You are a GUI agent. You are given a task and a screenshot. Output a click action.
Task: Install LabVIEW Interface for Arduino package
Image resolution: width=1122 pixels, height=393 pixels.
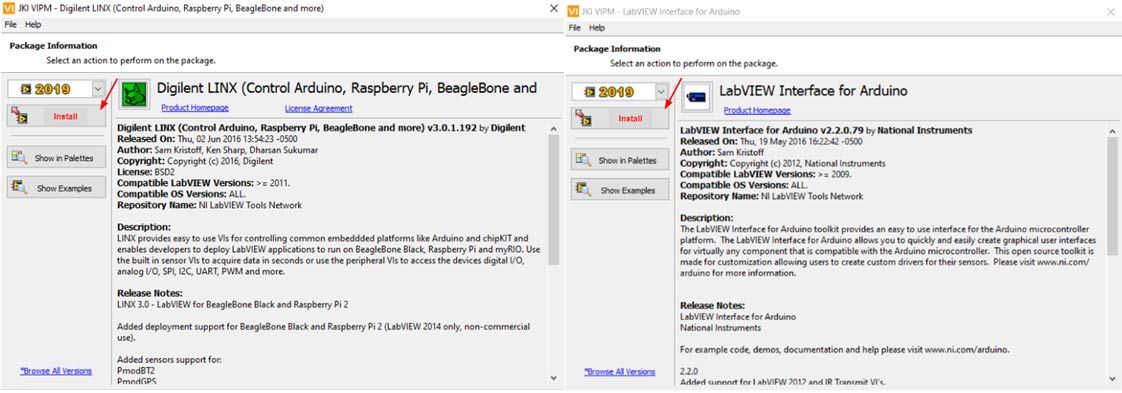pos(620,118)
